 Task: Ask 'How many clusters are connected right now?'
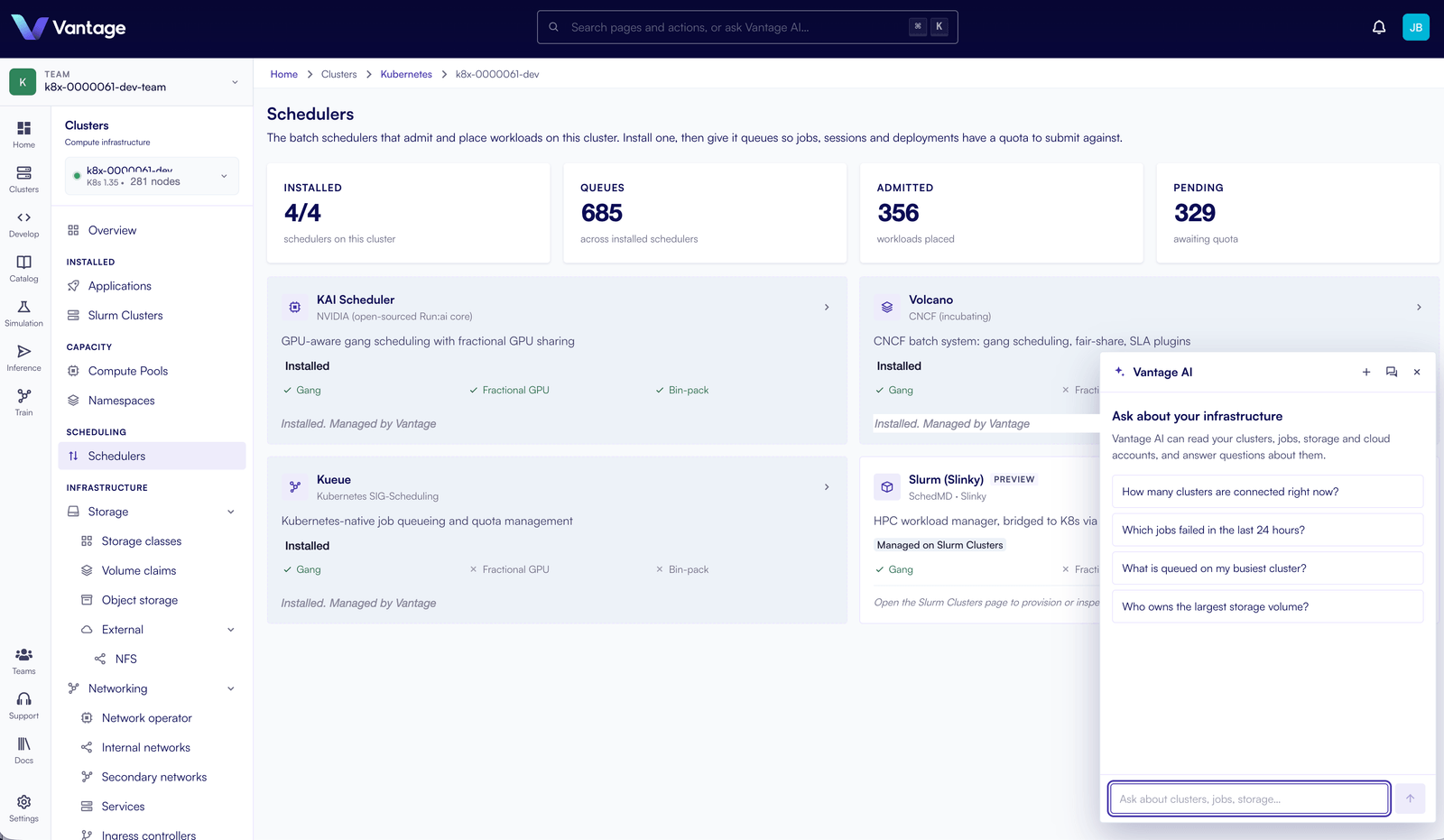pos(1267,492)
